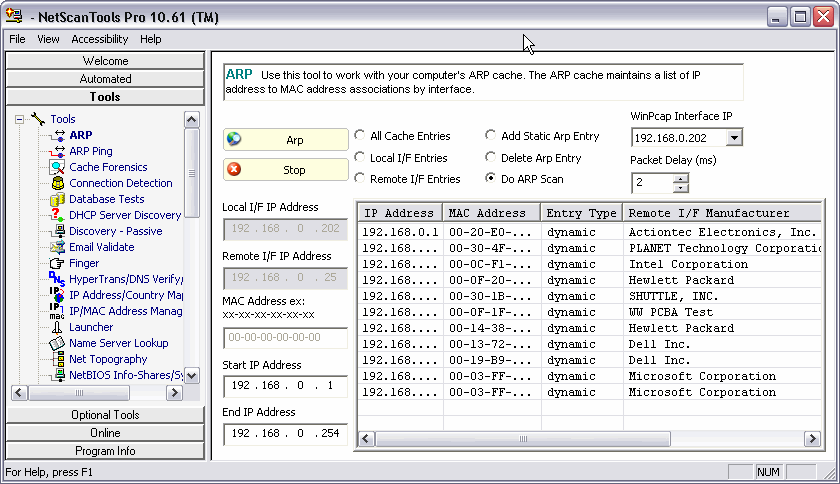Open the Connection Detection tool icon

tap(57, 183)
